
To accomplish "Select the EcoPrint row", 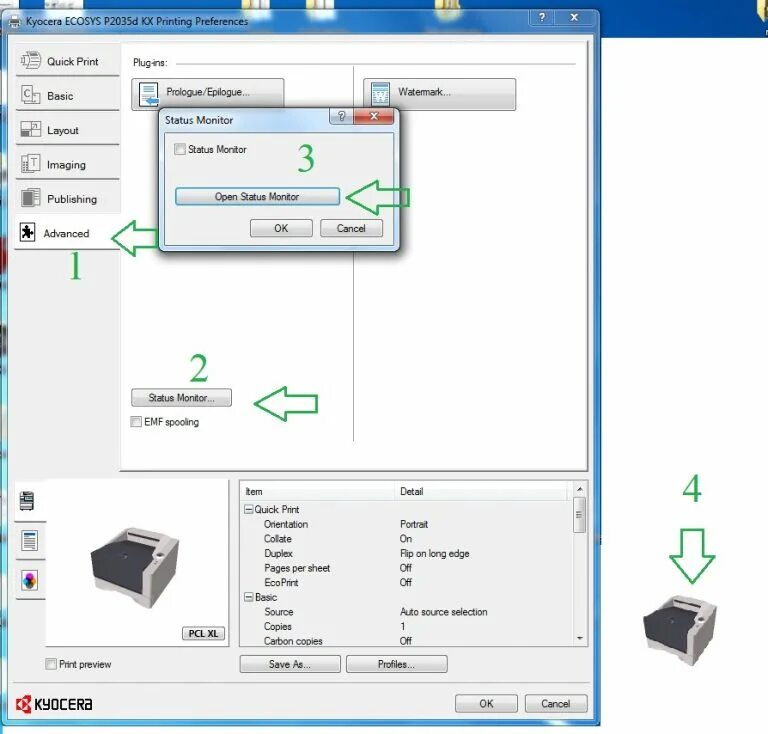I will pyautogui.click(x=407, y=582).
